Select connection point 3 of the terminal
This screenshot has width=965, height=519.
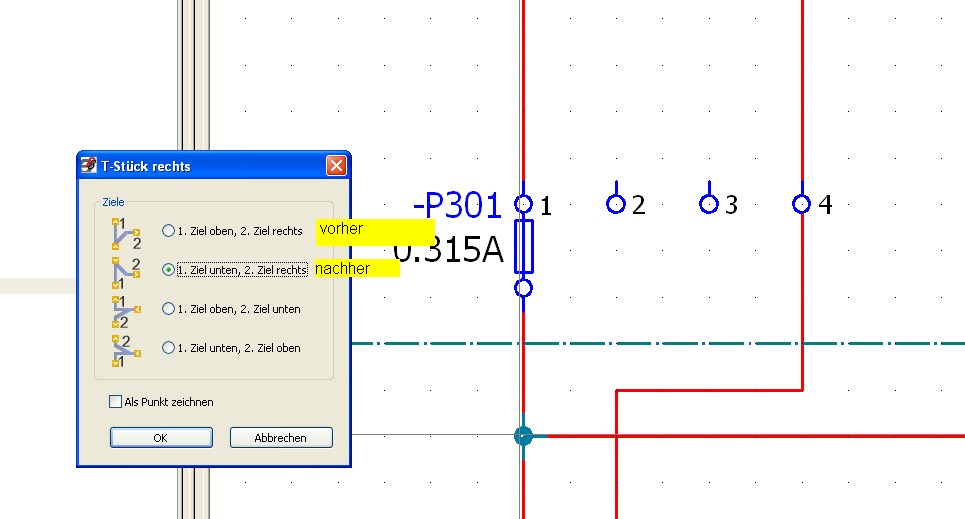tap(709, 204)
